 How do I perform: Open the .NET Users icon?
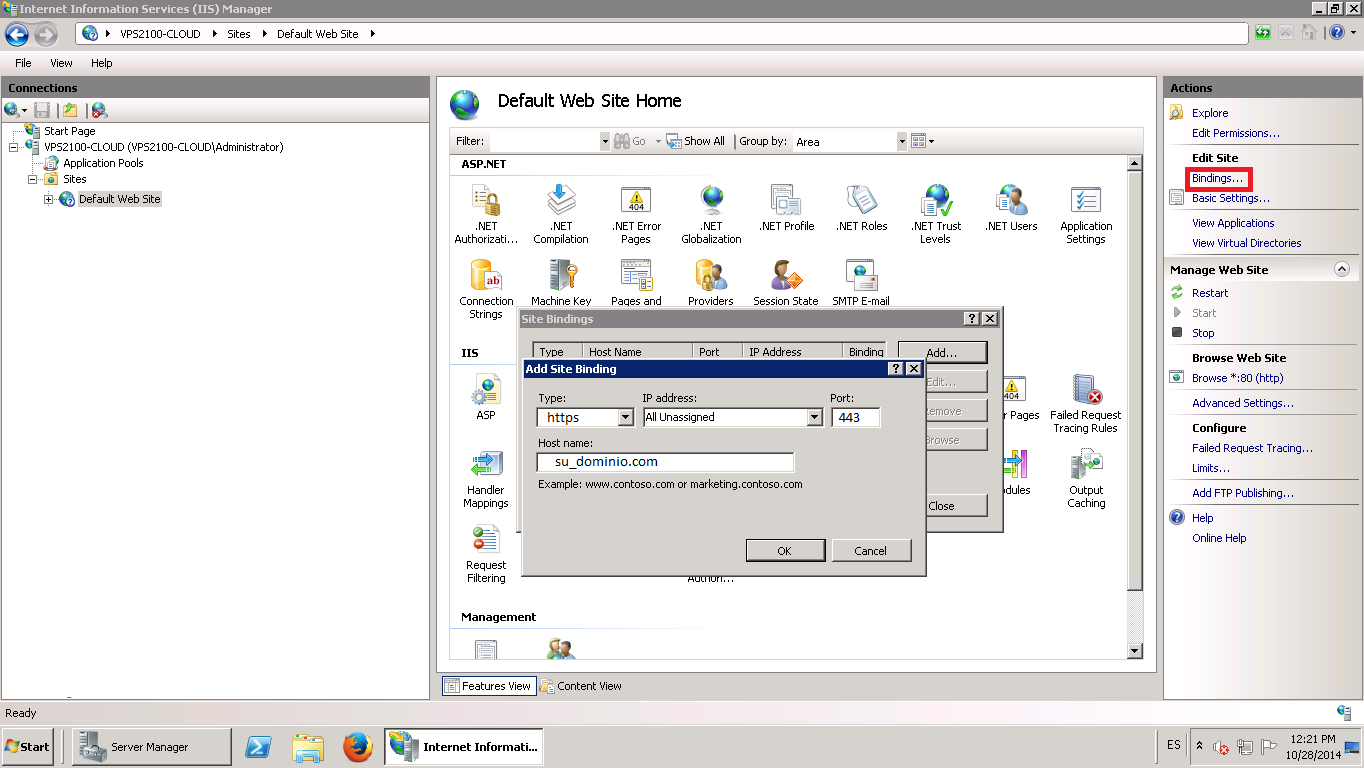pyautogui.click(x=1011, y=208)
